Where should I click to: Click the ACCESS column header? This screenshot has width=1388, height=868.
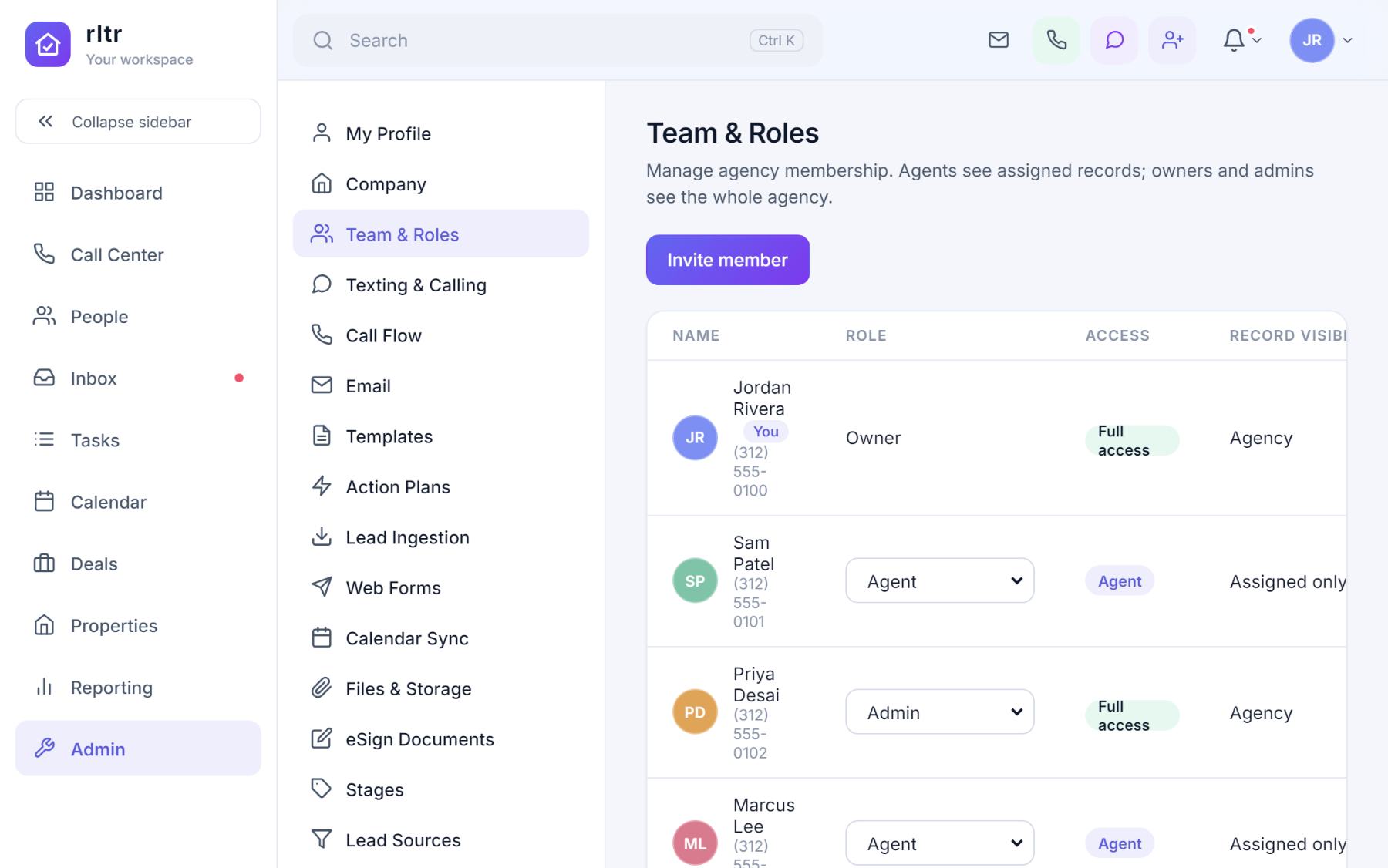click(x=1117, y=335)
